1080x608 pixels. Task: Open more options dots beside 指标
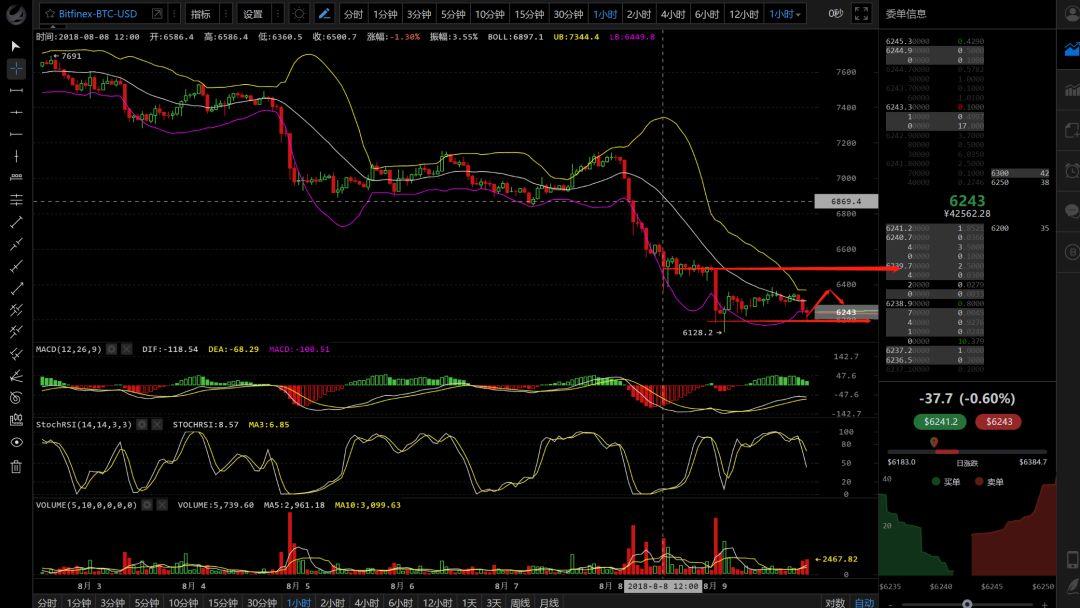coord(226,14)
